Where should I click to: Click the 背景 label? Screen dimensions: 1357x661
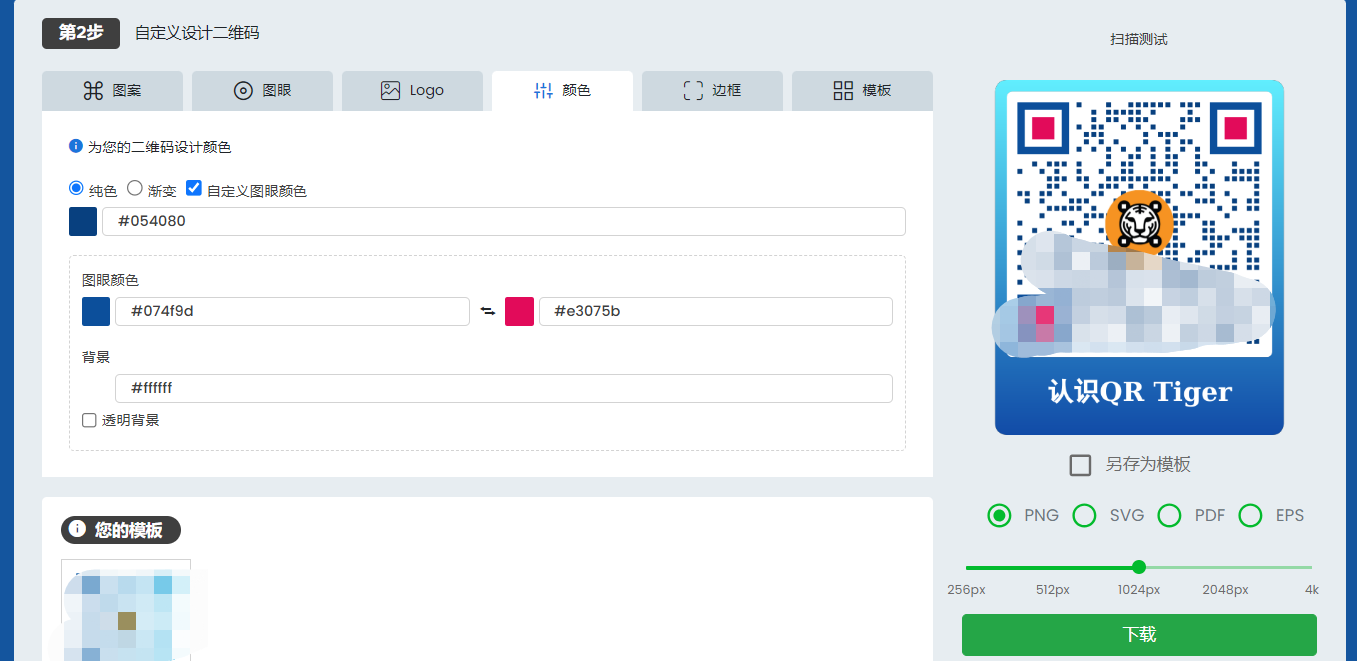click(x=96, y=357)
